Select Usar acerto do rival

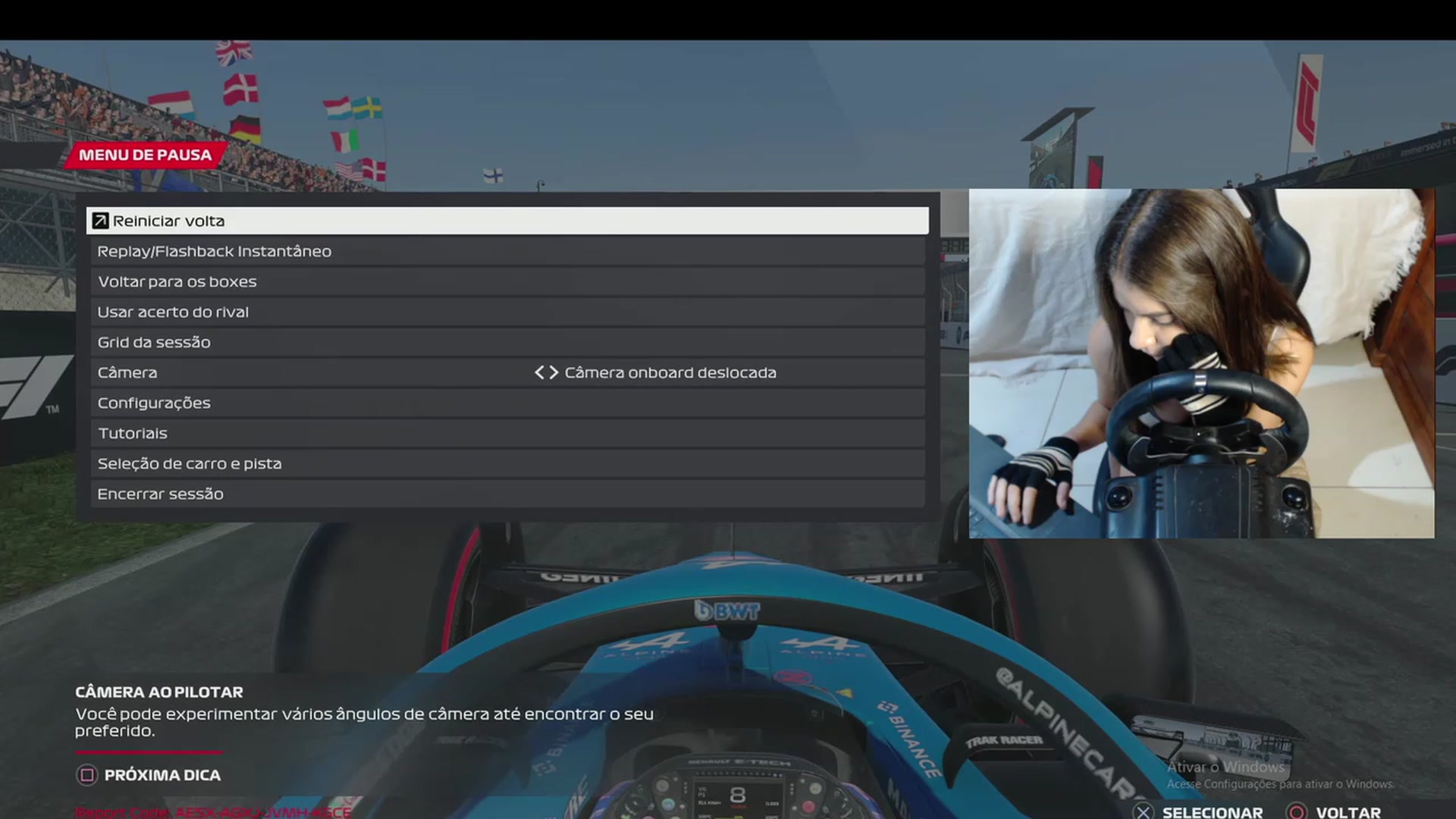click(x=507, y=312)
